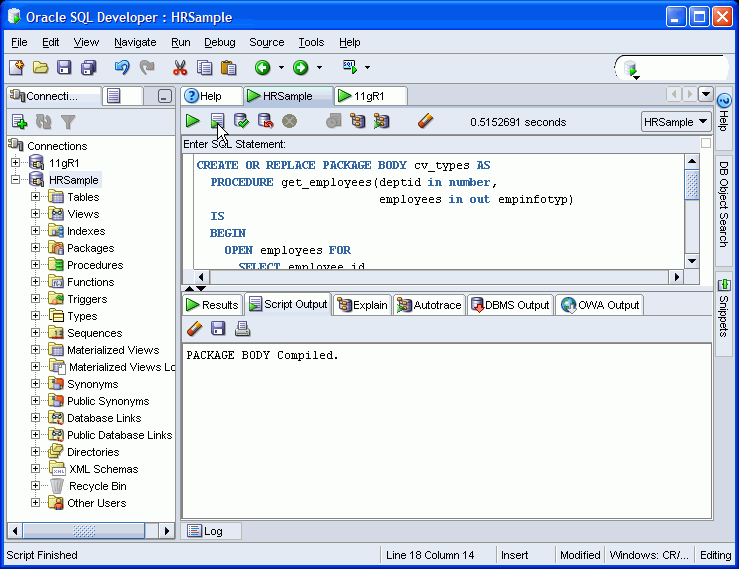
Task: Click the eraser Clear icon in worksheet toolbar
Action: click(x=426, y=121)
